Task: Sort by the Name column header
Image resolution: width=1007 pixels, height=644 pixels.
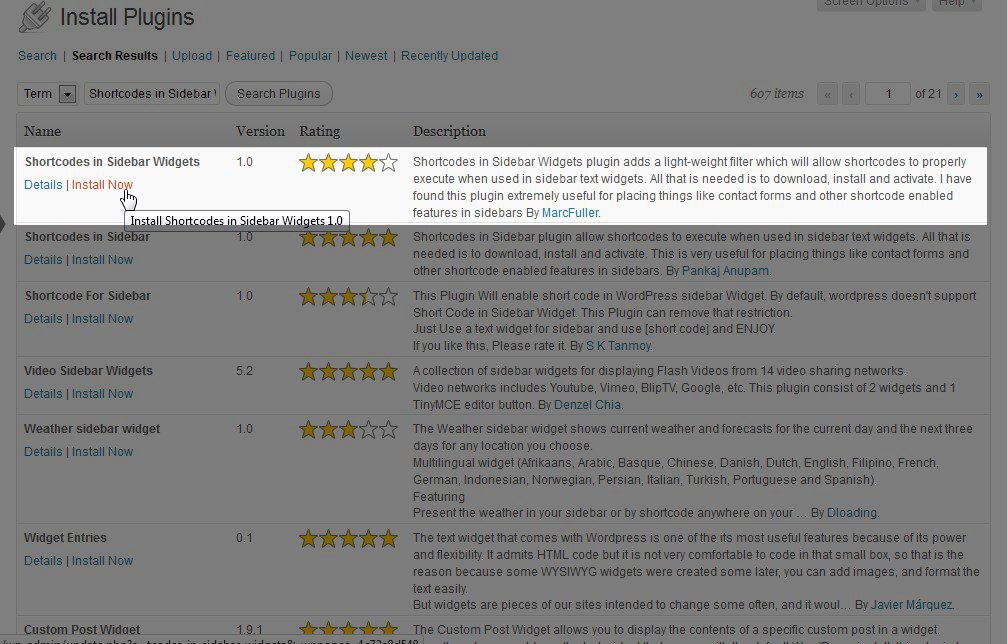Action: (x=42, y=131)
